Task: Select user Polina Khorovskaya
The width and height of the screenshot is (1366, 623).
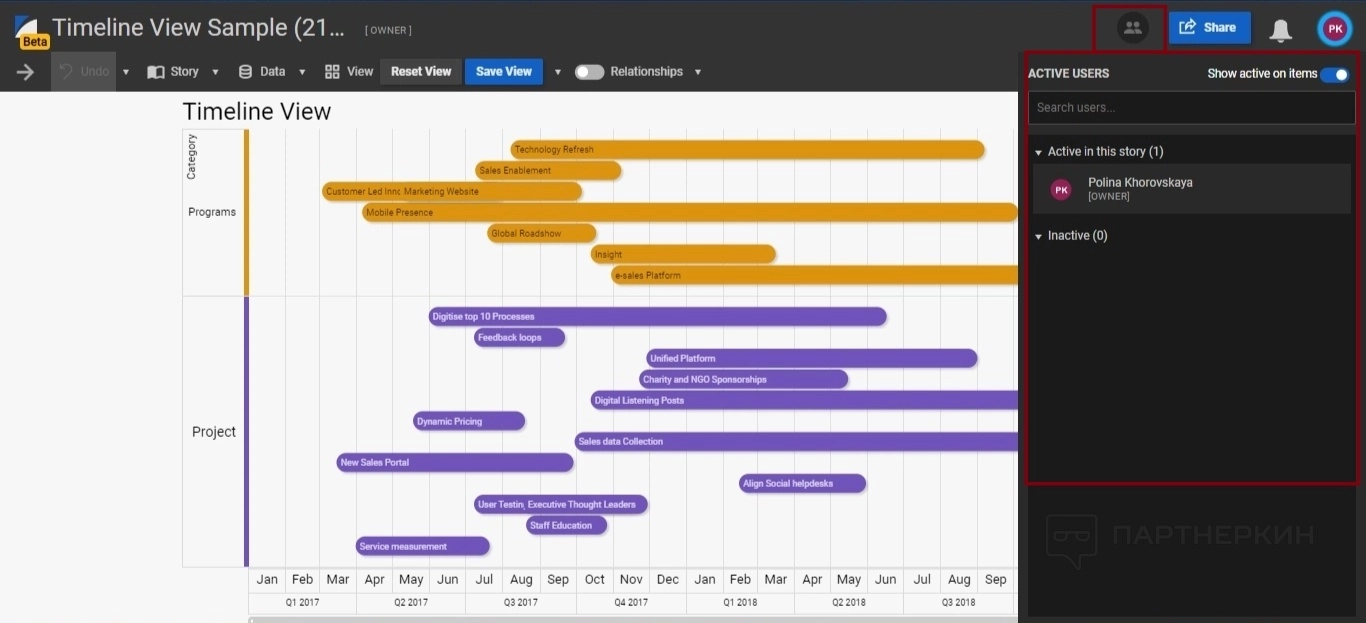Action: click(1191, 189)
